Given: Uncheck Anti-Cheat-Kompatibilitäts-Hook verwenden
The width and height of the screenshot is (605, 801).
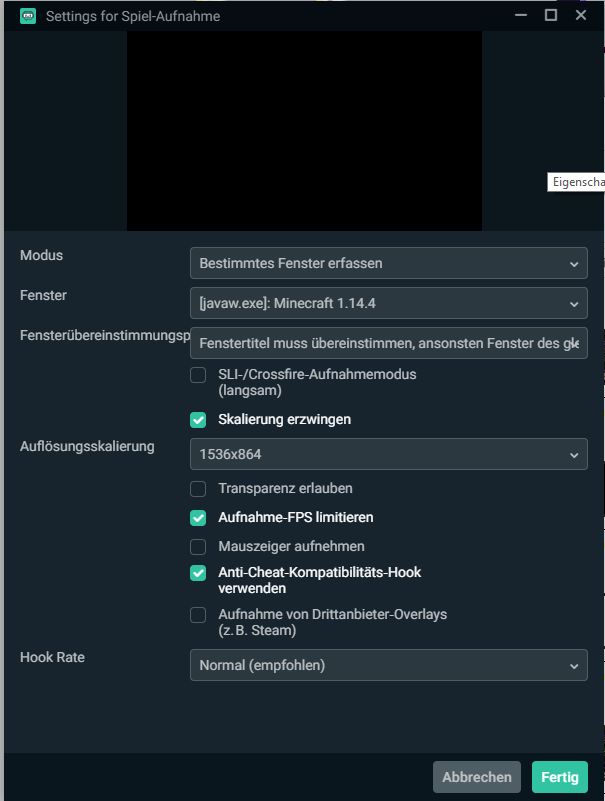Looking at the screenshot, I should 198,573.
